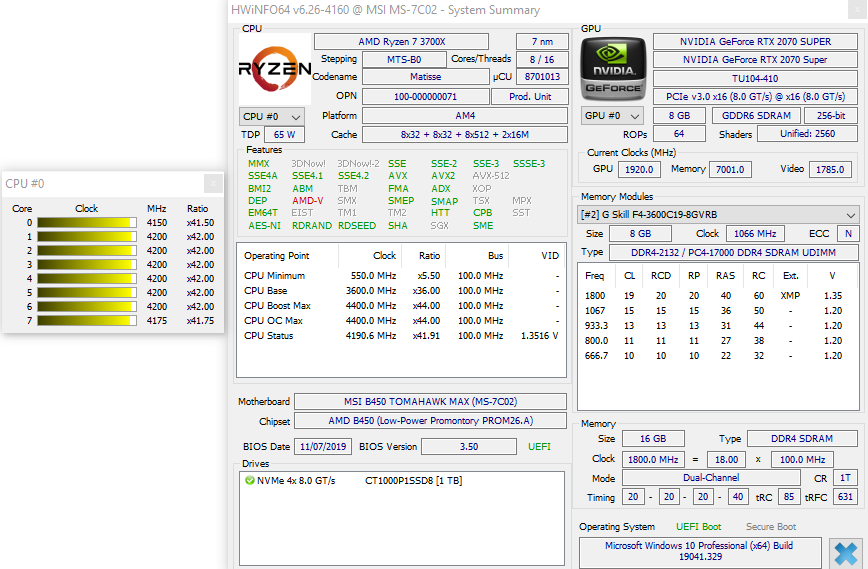The height and width of the screenshot is (569, 868).
Task: Click the NVIDIA GeForce logo image
Action: pos(613,69)
